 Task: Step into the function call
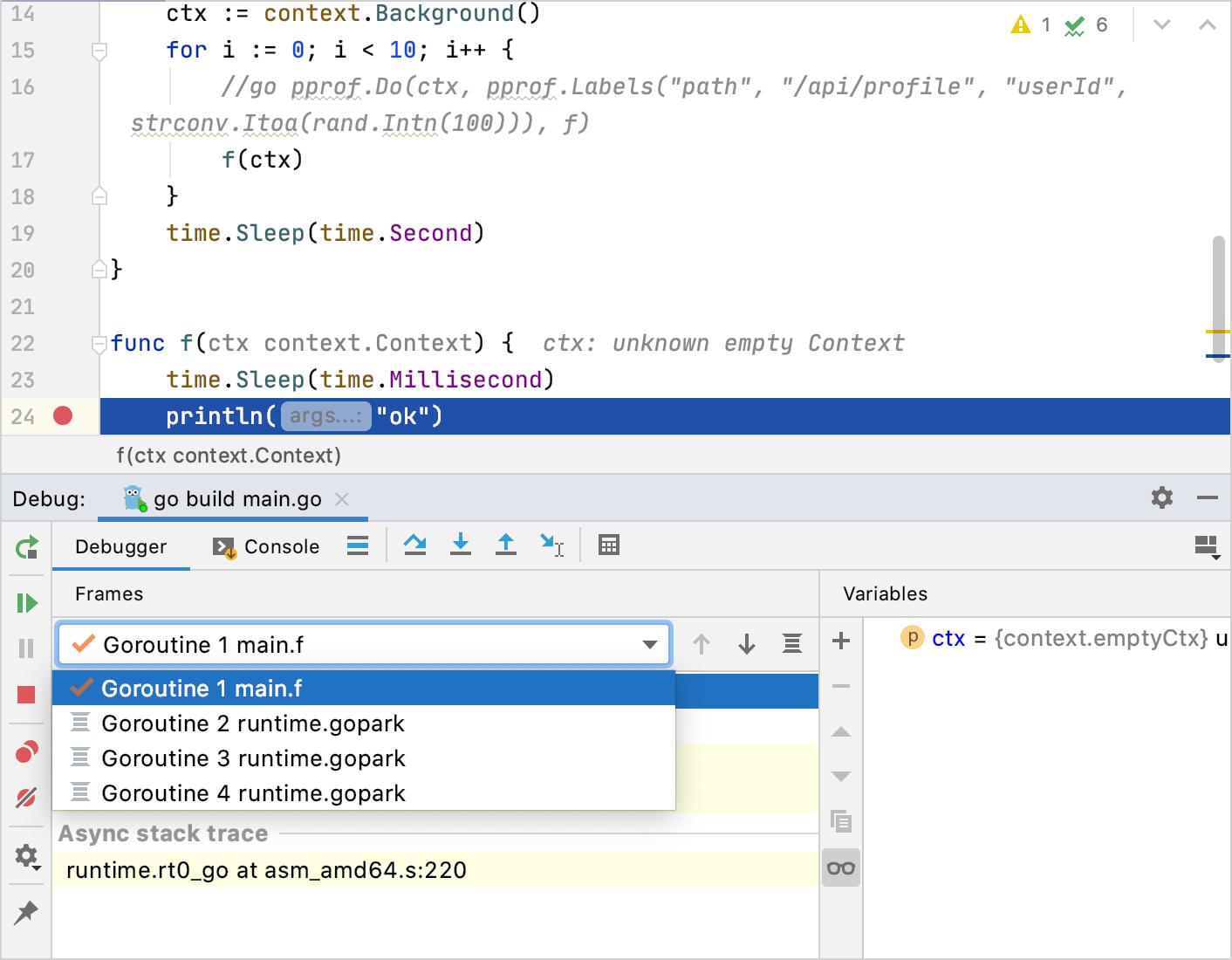[x=460, y=545]
